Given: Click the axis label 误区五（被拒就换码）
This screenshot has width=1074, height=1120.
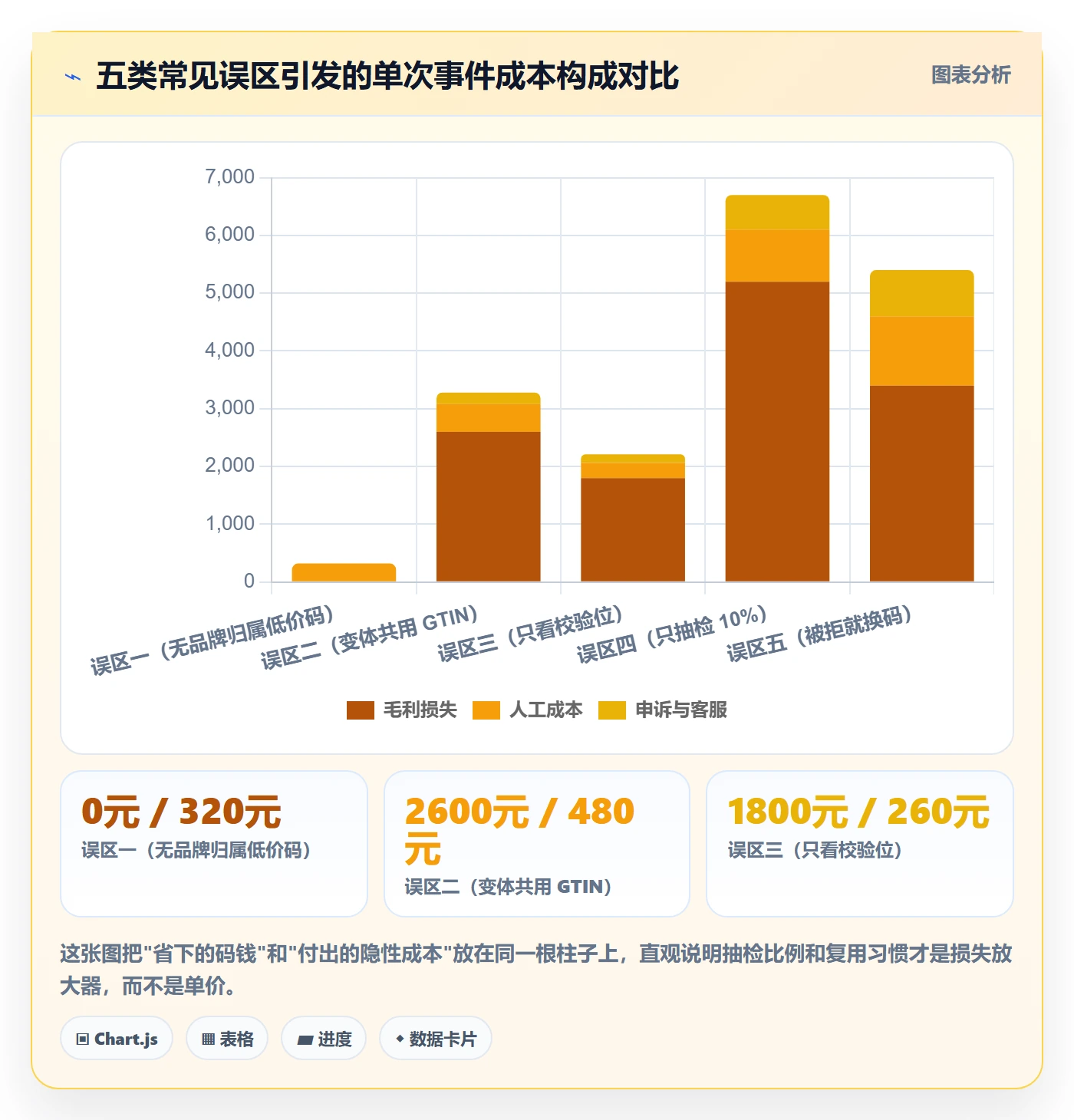Looking at the screenshot, I should (819, 634).
